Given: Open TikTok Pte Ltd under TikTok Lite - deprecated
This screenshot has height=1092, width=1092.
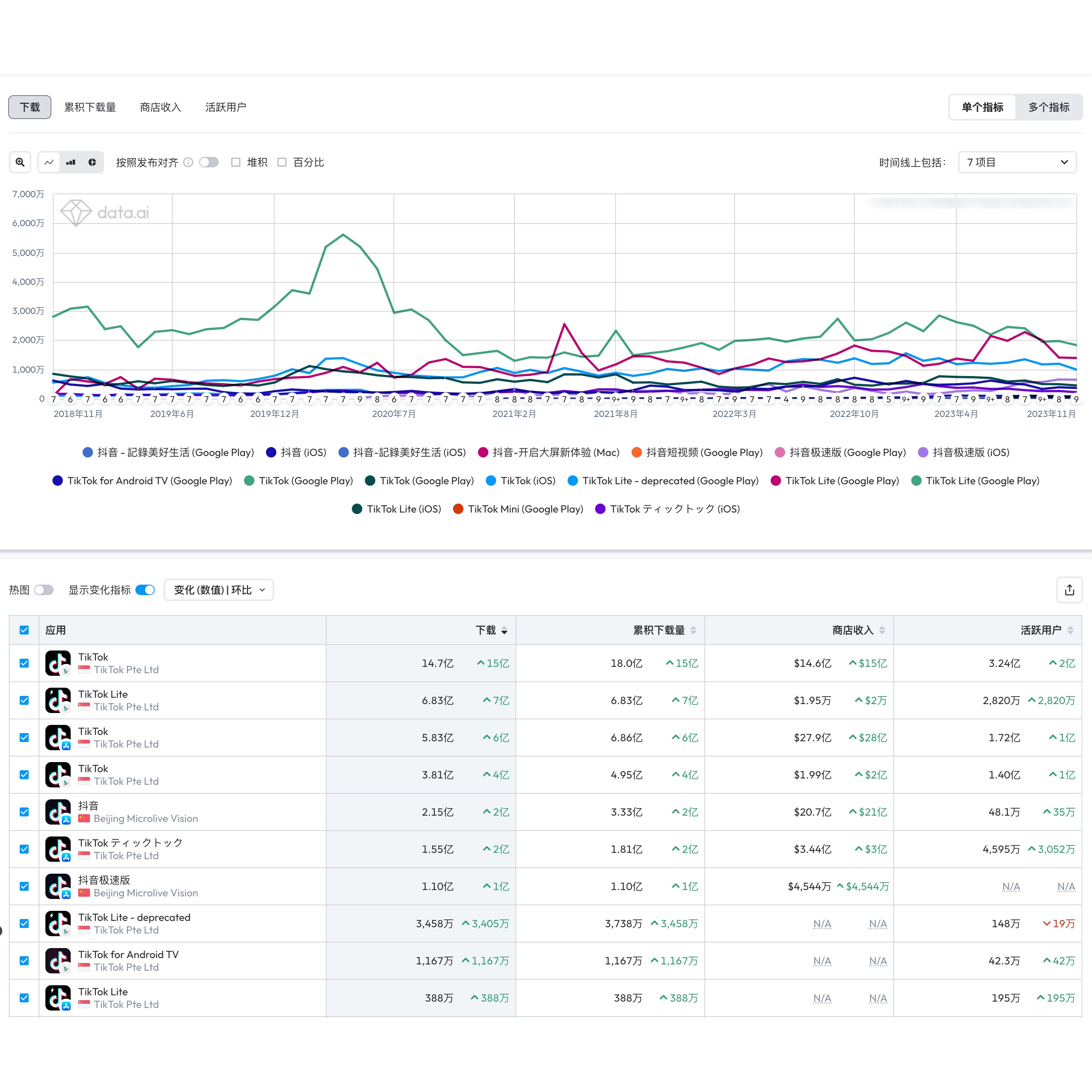Looking at the screenshot, I should pos(126,930).
